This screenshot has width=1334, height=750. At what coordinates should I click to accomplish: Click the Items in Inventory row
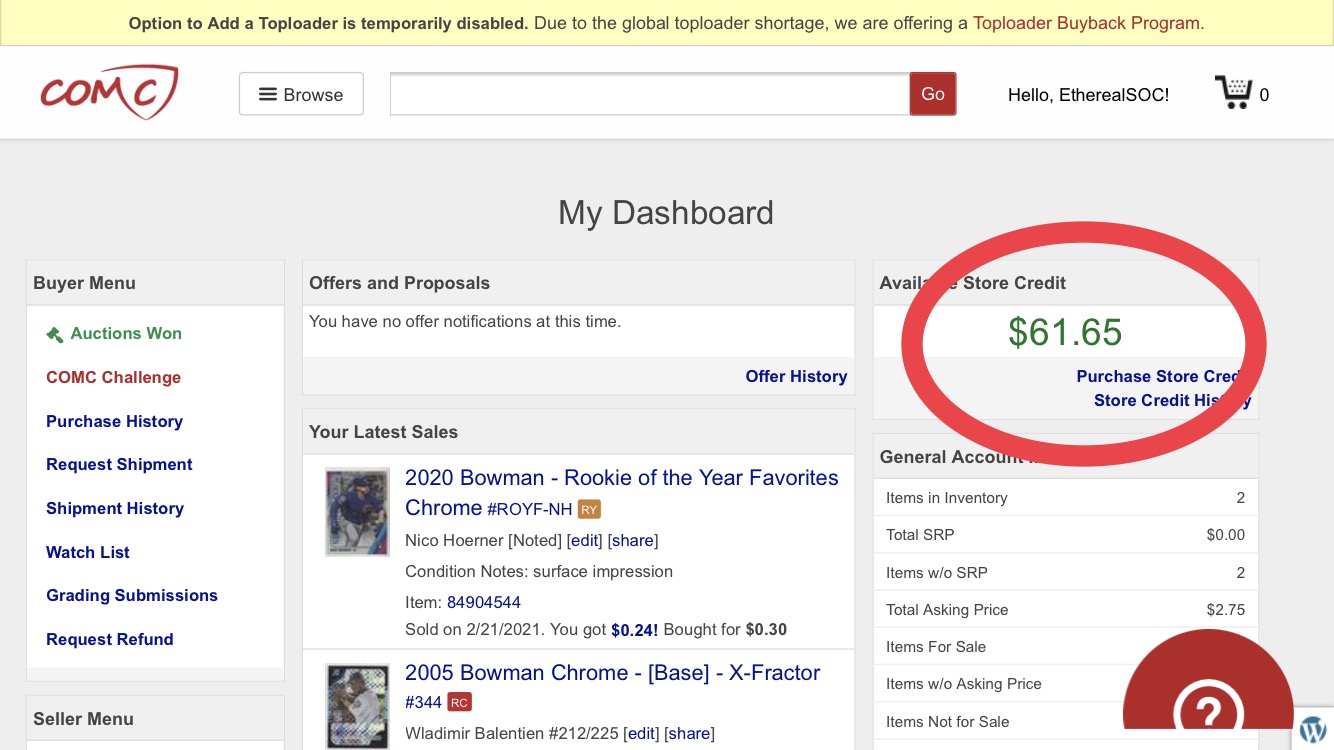click(1065, 497)
